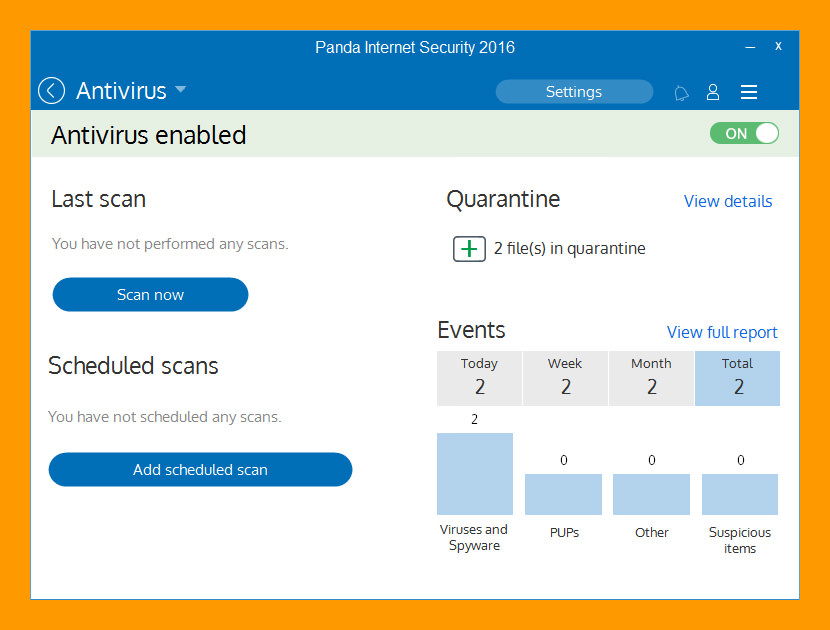Click Add scheduled scan button

point(200,470)
